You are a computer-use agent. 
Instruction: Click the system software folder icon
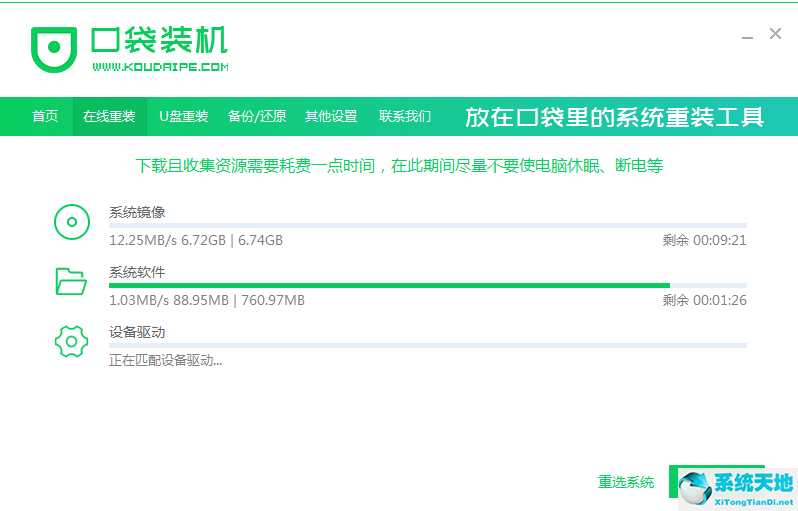71,281
